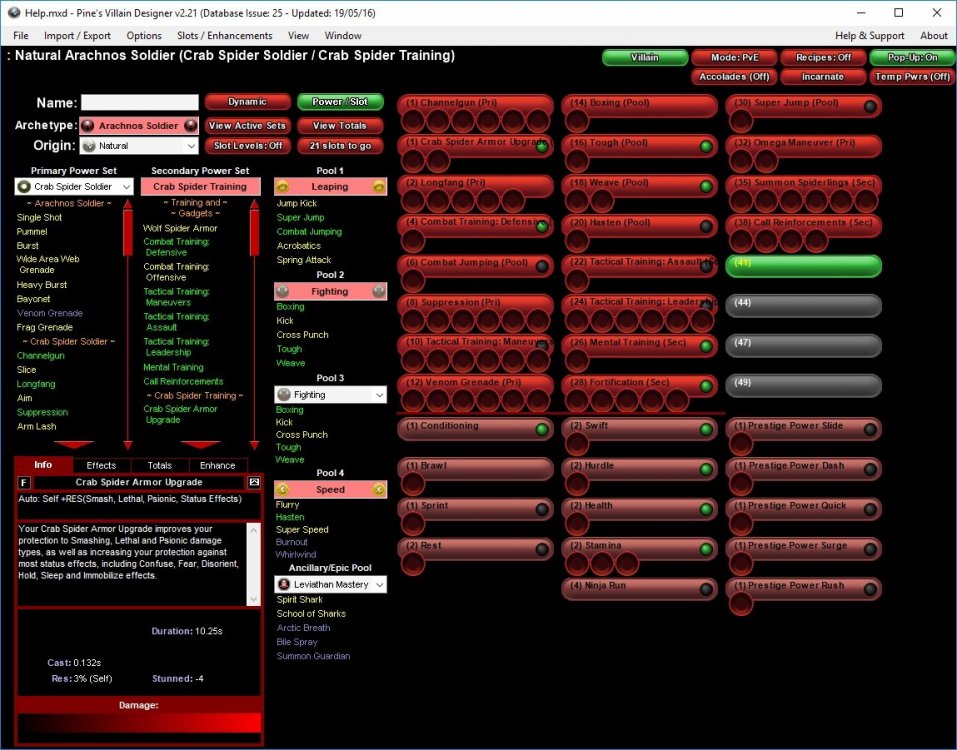Click the first enhancement slot under Channelgun
This screenshot has width=957, height=750.
tap(413, 121)
